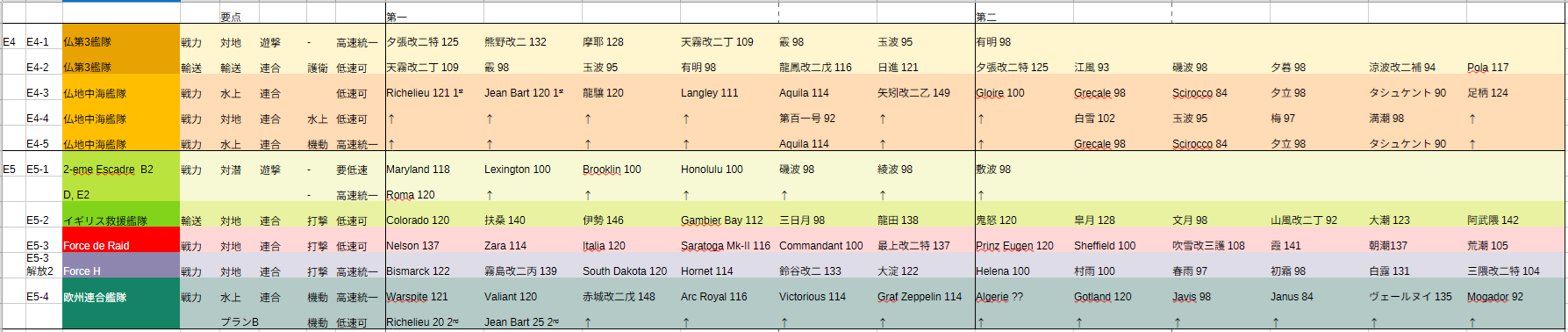Select the Gambier Bay 112 cell

pyautogui.click(x=728, y=220)
